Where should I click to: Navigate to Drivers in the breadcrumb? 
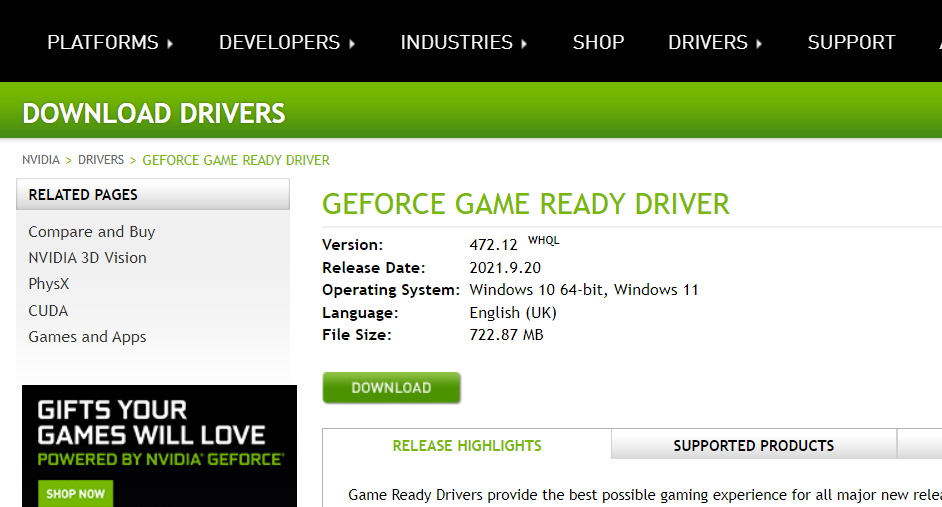(101, 160)
